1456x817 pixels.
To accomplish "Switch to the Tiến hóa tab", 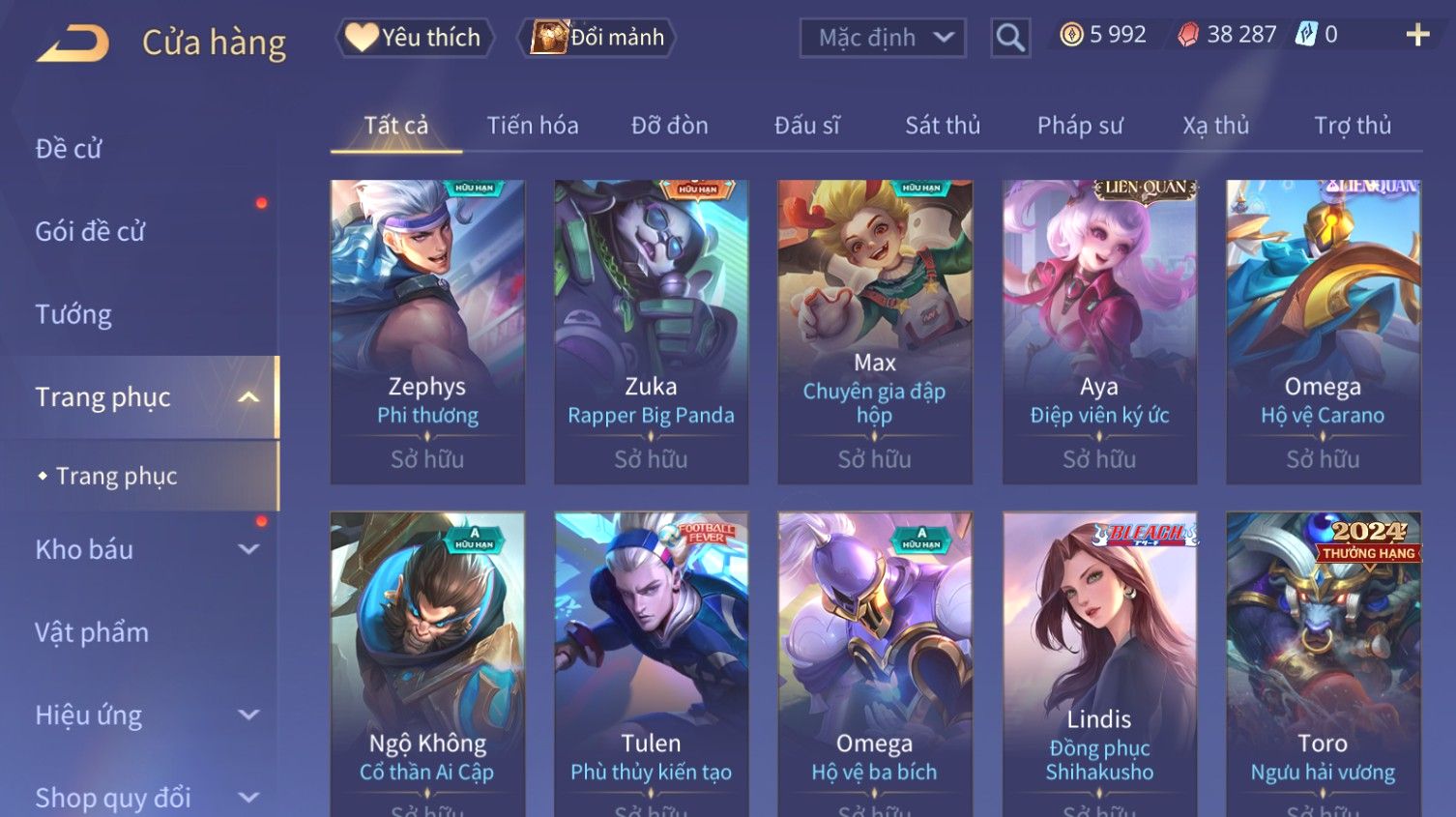I will click(533, 126).
